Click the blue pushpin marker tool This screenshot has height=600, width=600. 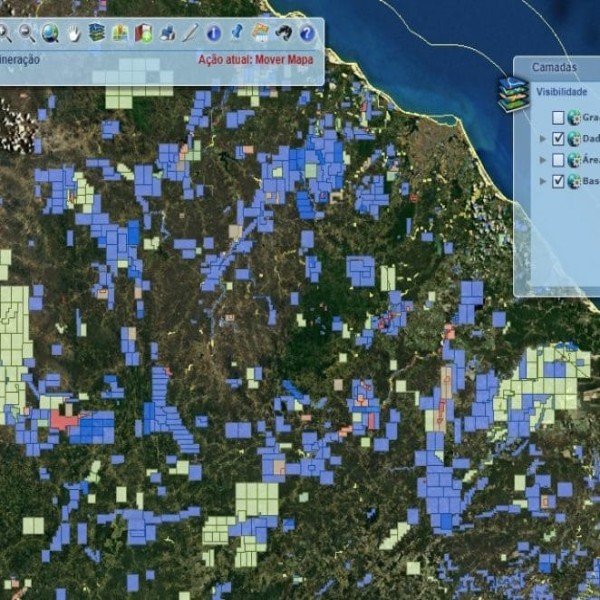(x=236, y=33)
